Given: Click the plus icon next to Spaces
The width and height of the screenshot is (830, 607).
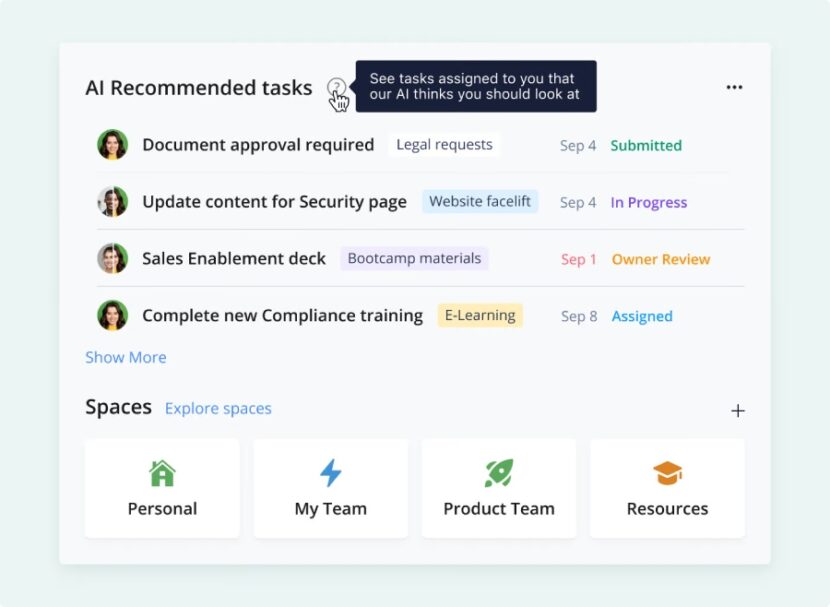Looking at the screenshot, I should (x=738, y=410).
